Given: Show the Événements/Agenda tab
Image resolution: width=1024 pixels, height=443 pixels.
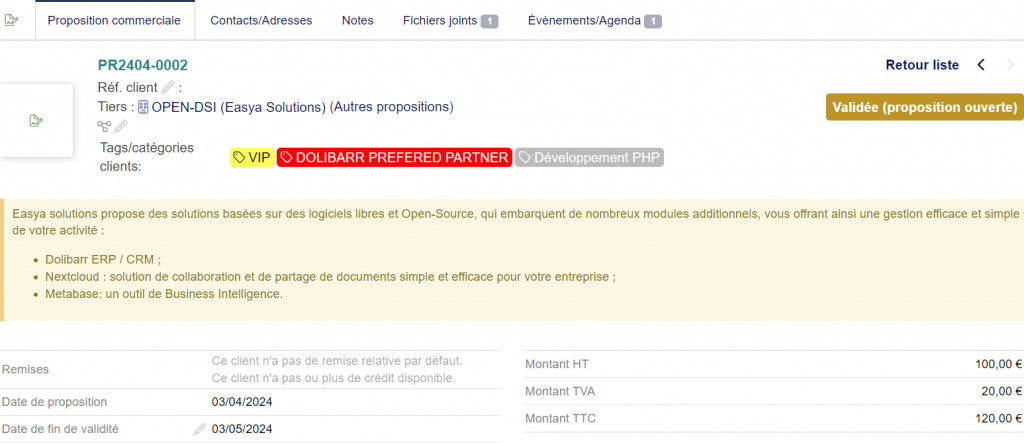Looking at the screenshot, I should (x=594, y=20).
